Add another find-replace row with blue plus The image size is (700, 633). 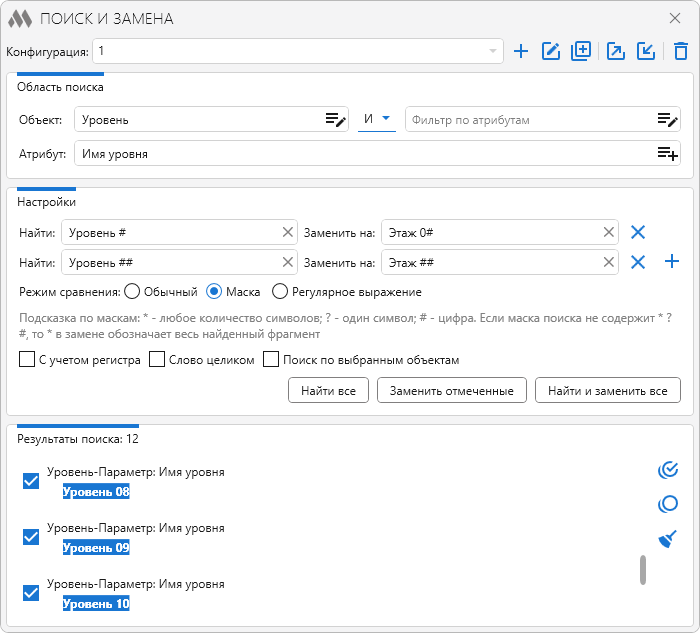(672, 262)
